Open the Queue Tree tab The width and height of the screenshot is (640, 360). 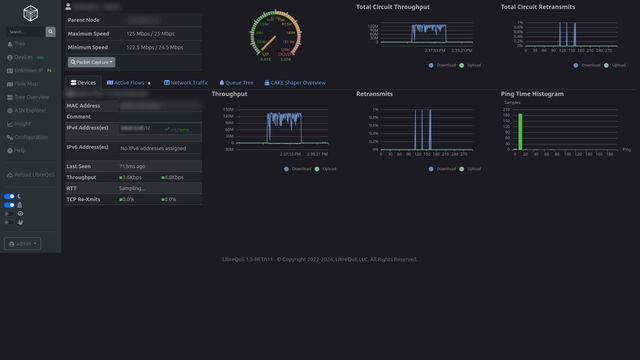[236, 82]
